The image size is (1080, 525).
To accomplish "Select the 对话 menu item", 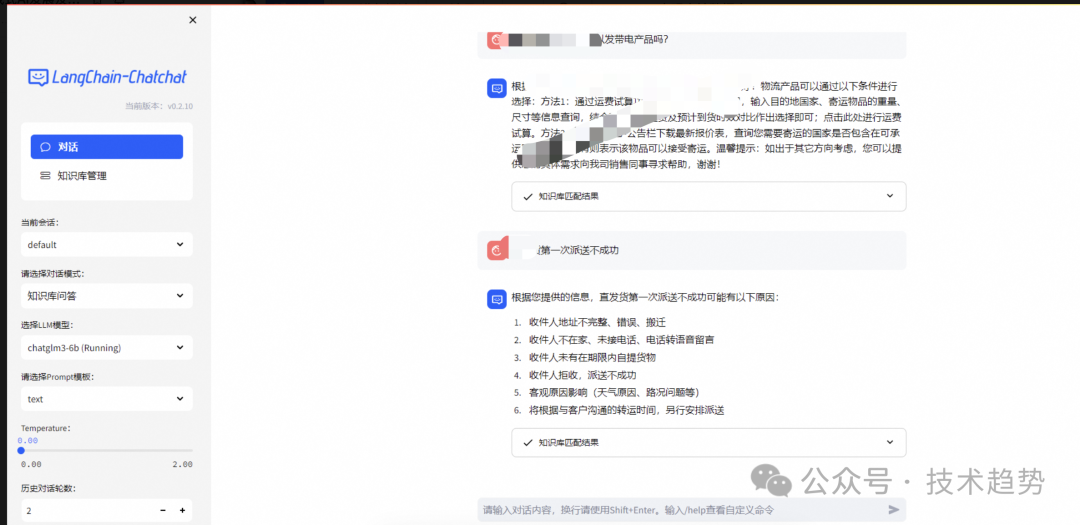I will [x=107, y=147].
